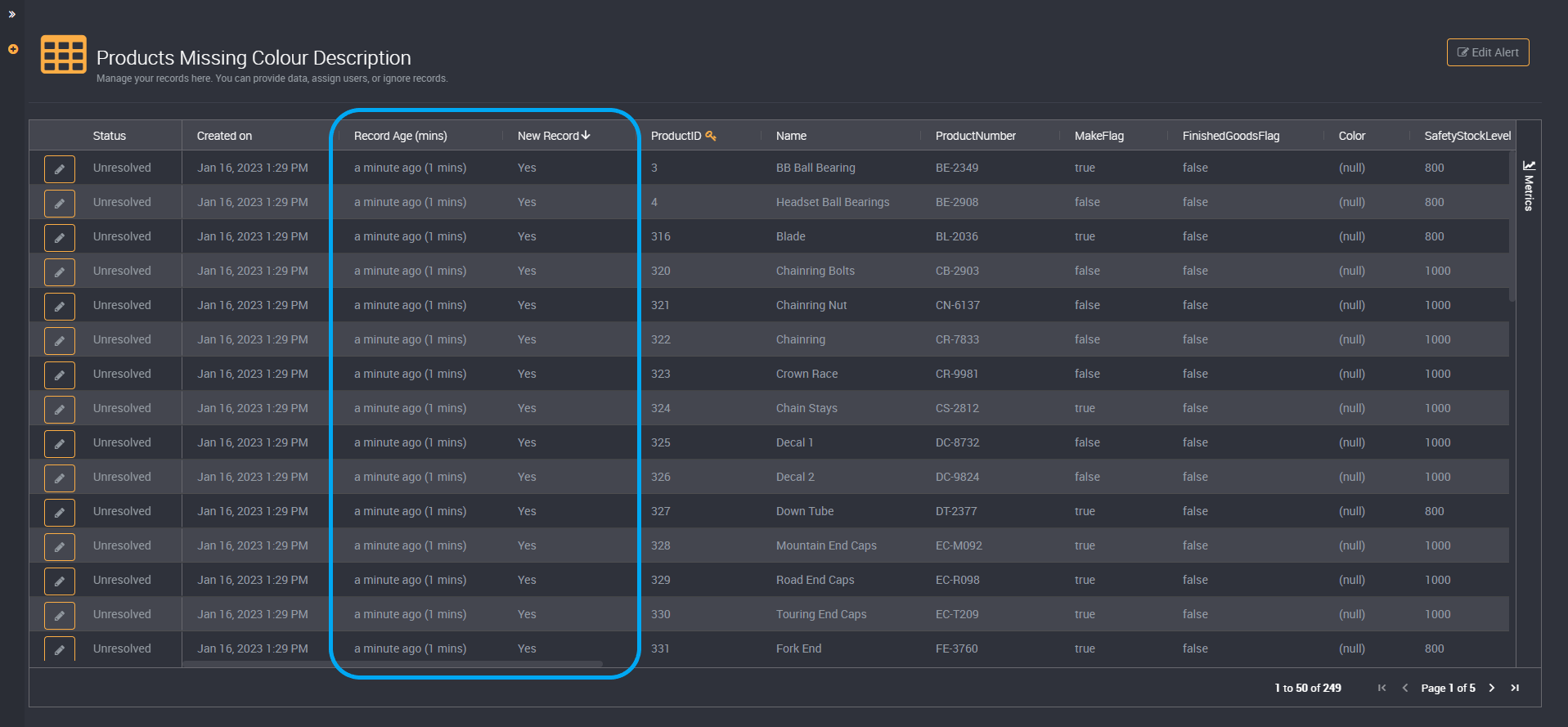Sort by the FinishedGoodsFlag column header
The image size is (1568, 727).
(1231, 136)
